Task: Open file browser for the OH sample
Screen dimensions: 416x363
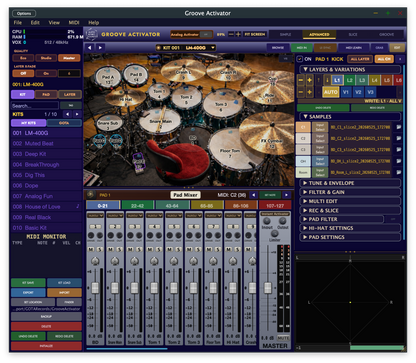Action: (398, 161)
